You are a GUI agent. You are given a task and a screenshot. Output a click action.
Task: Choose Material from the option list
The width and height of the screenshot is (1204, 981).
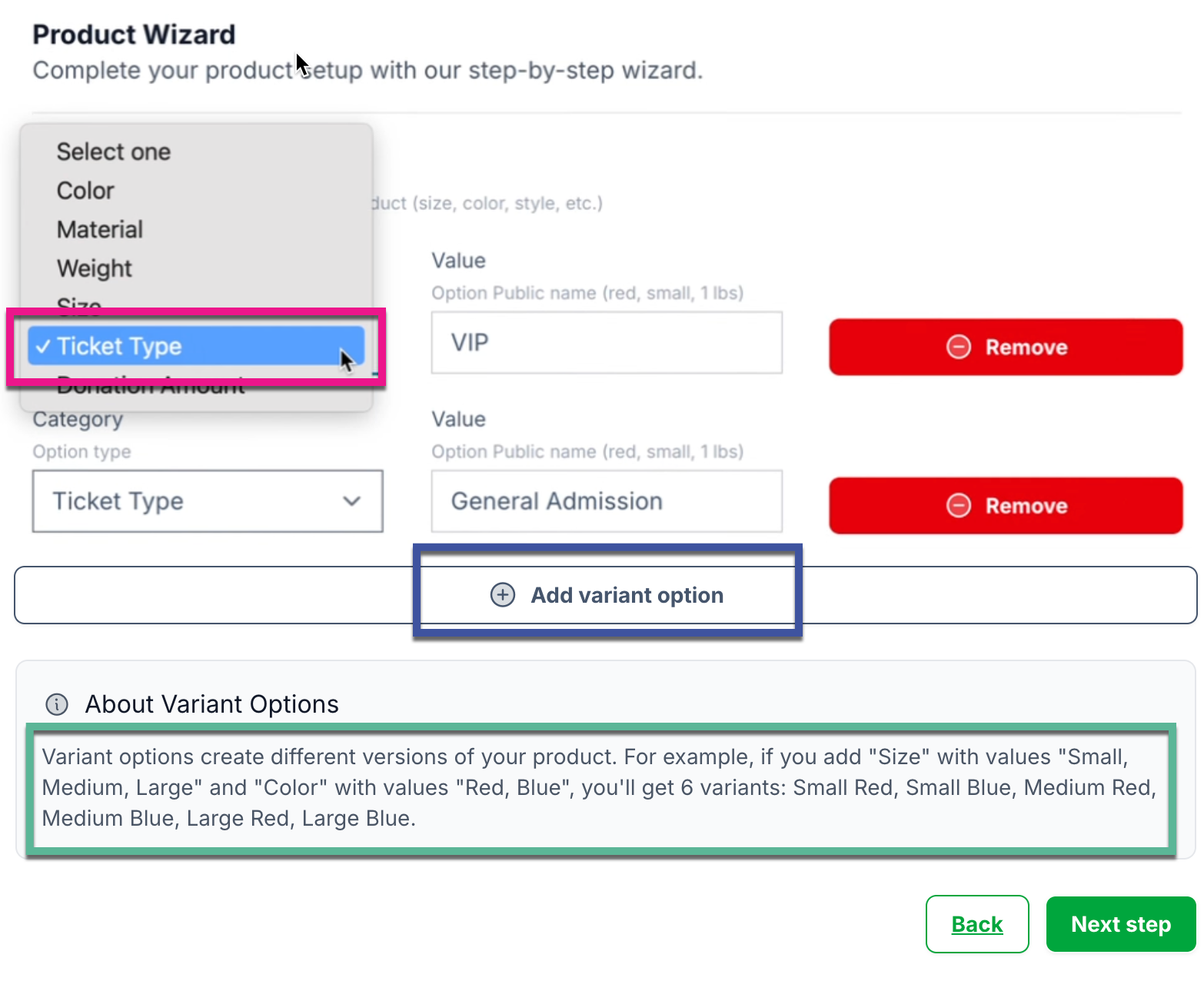coord(100,230)
